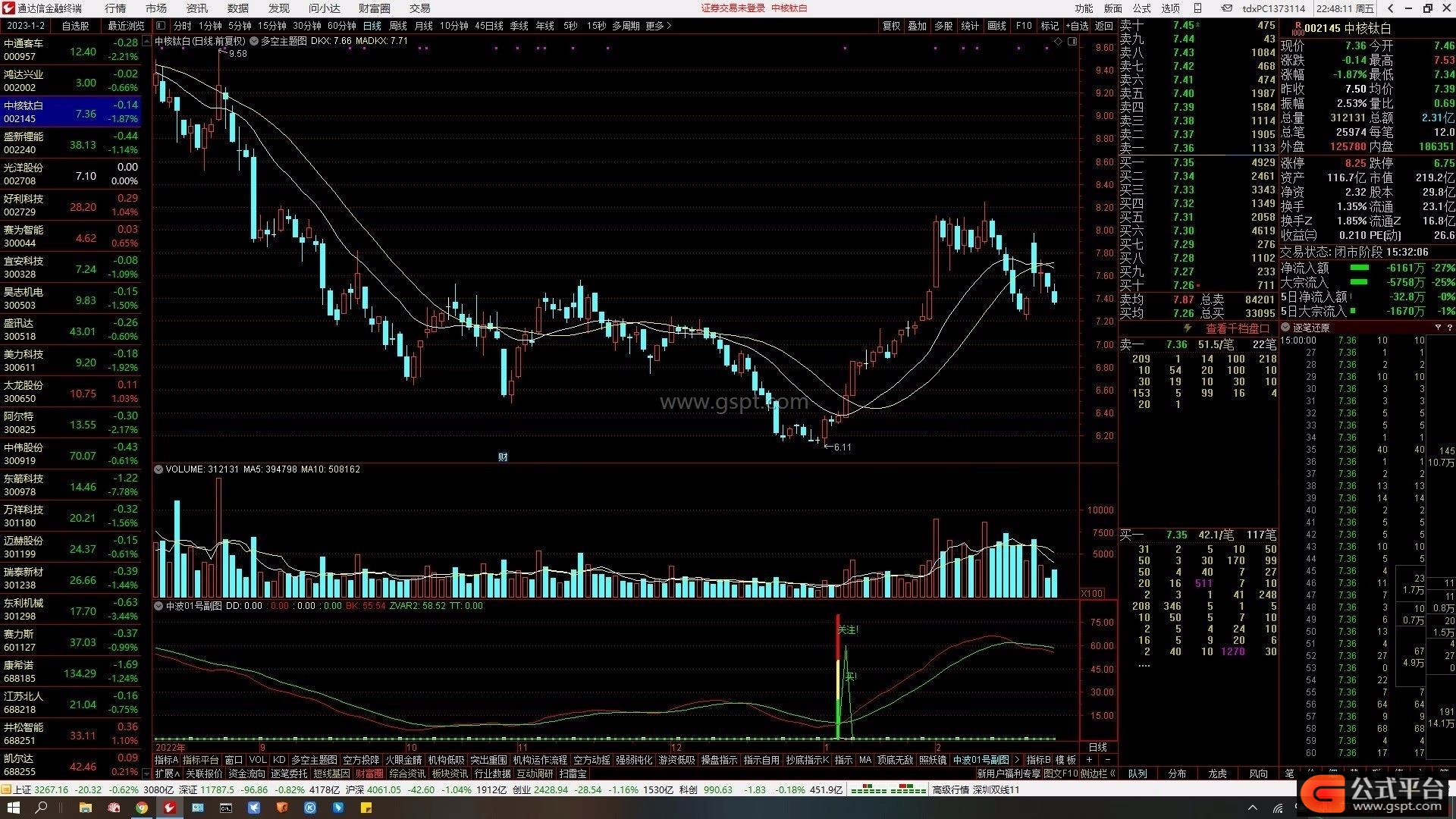Click the lightning icon beside 查看千档盘口

point(1188,328)
